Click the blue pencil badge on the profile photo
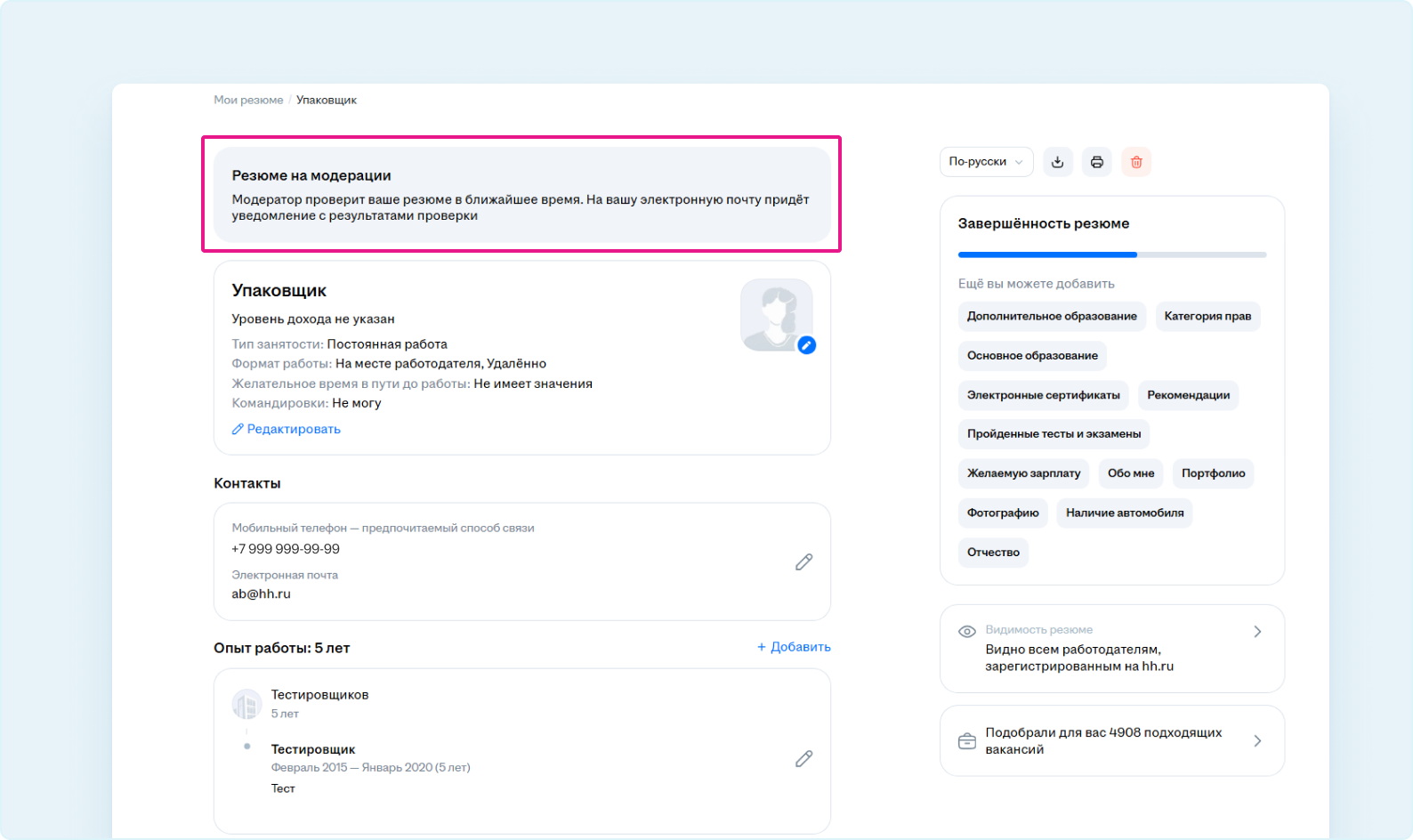The image size is (1413, 840). click(806, 345)
